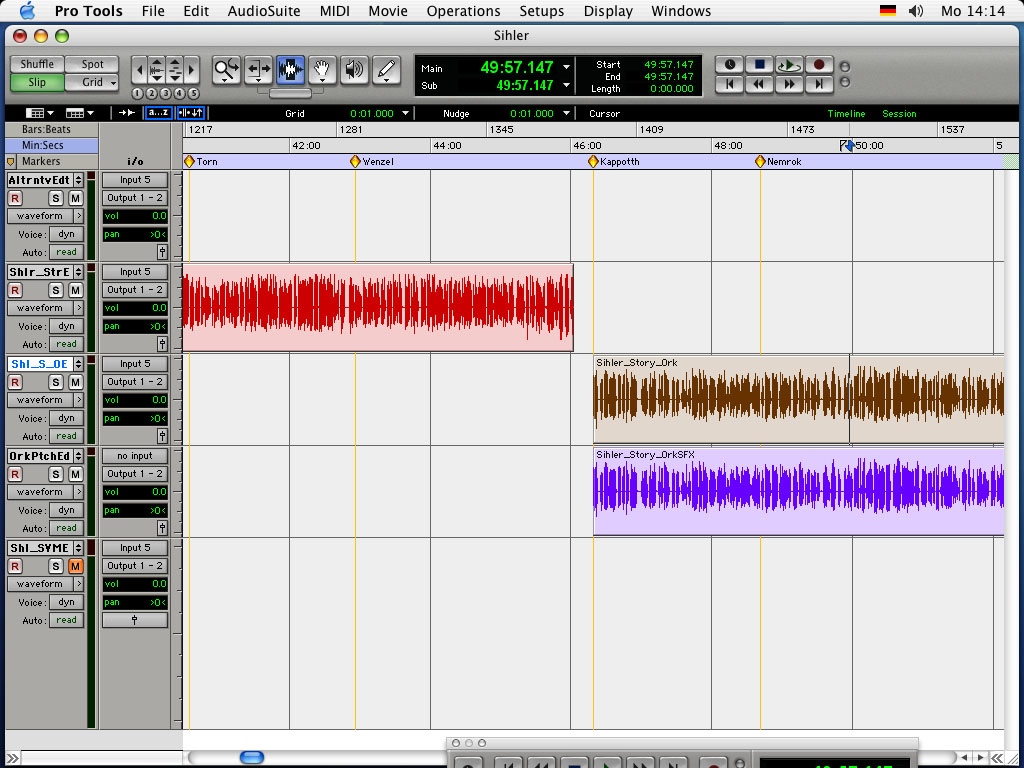Click the Markers ruler icon

coord(10,161)
